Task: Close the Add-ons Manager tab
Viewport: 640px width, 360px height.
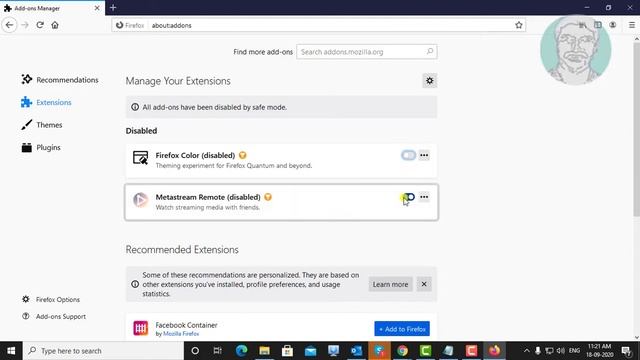Action: pos(97,8)
